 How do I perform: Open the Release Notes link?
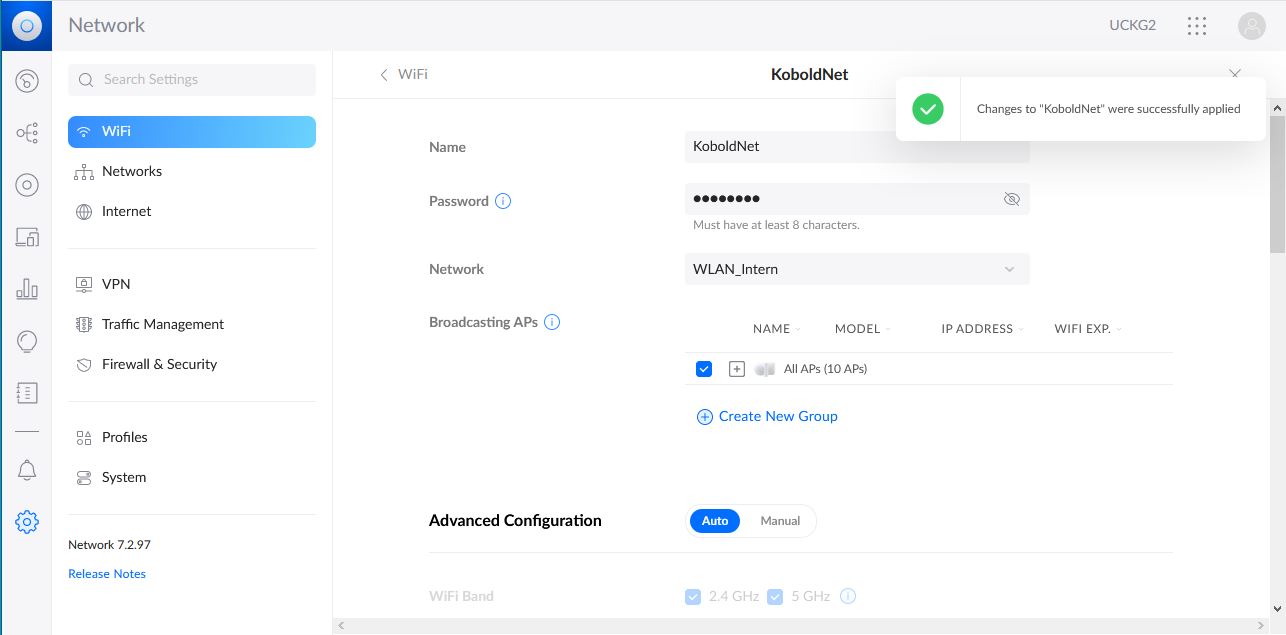click(x=107, y=574)
